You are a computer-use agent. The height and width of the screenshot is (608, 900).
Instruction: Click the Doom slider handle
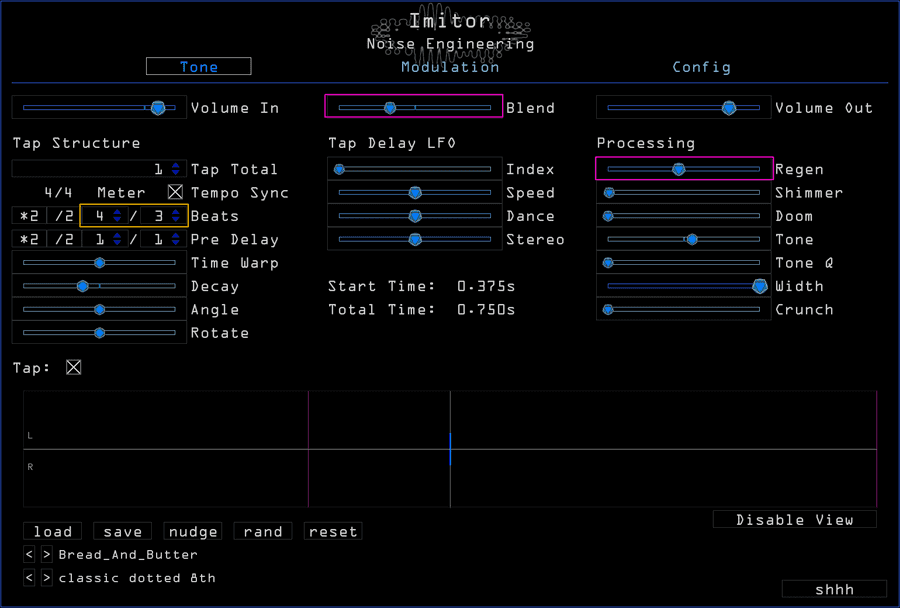(608, 216)
